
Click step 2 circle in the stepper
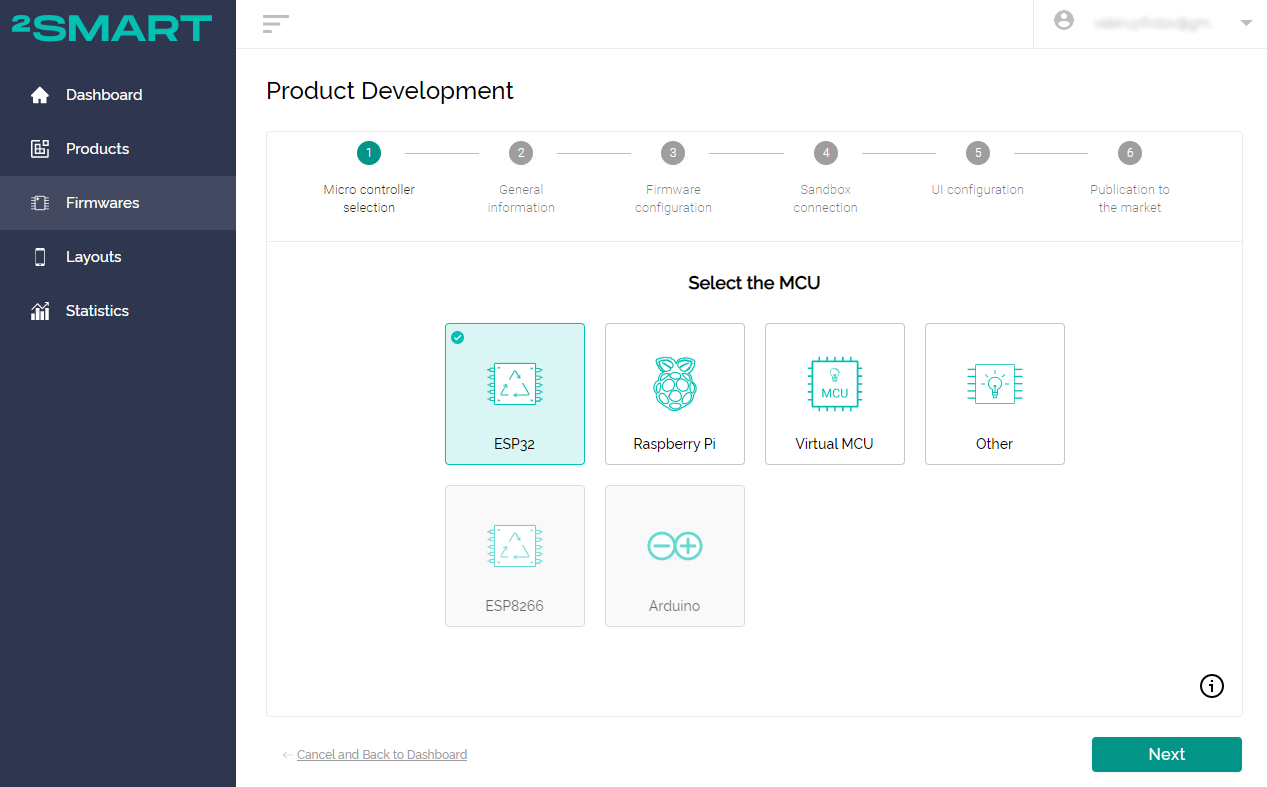(x=520, y=153)
